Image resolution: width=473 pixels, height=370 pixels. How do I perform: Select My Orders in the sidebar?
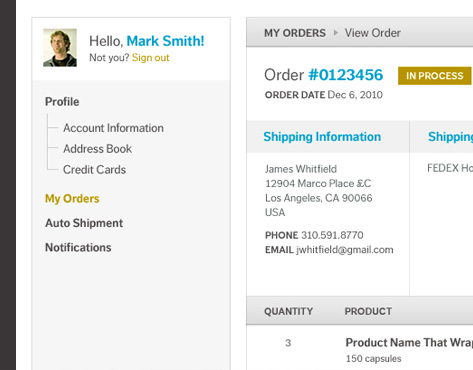point(72,199)
